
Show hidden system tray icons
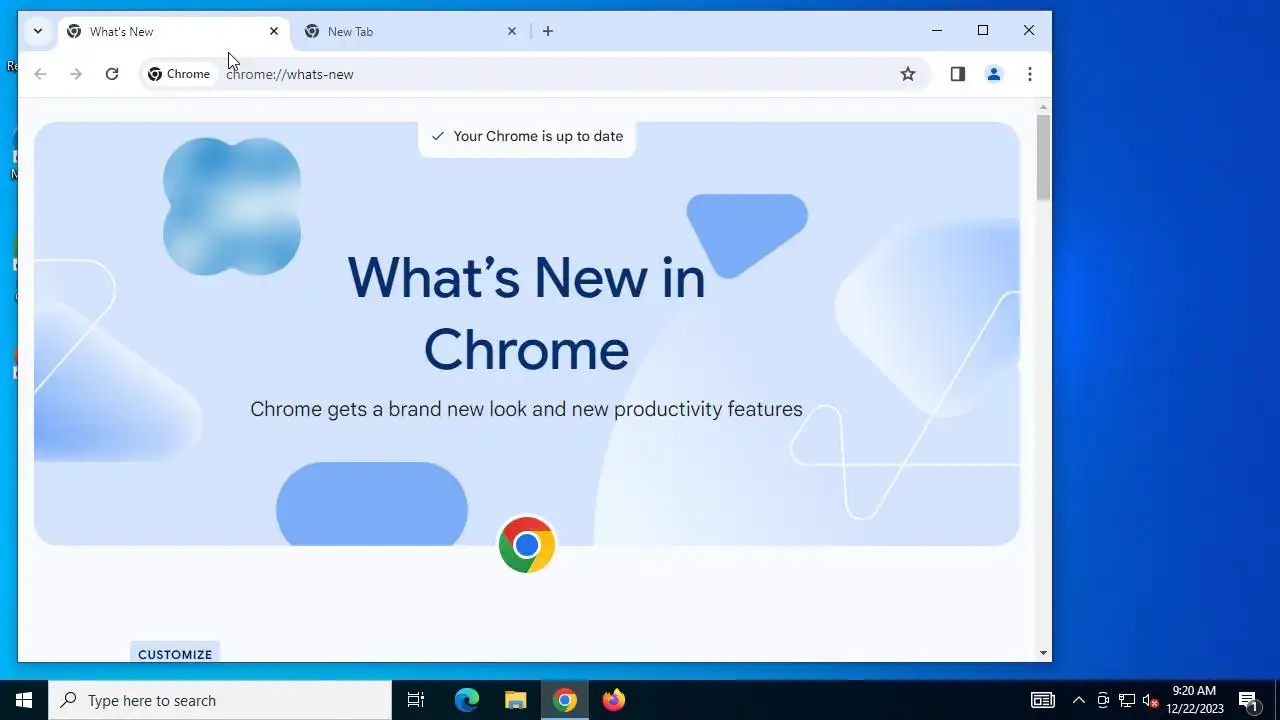click(x=1078, y=700)
